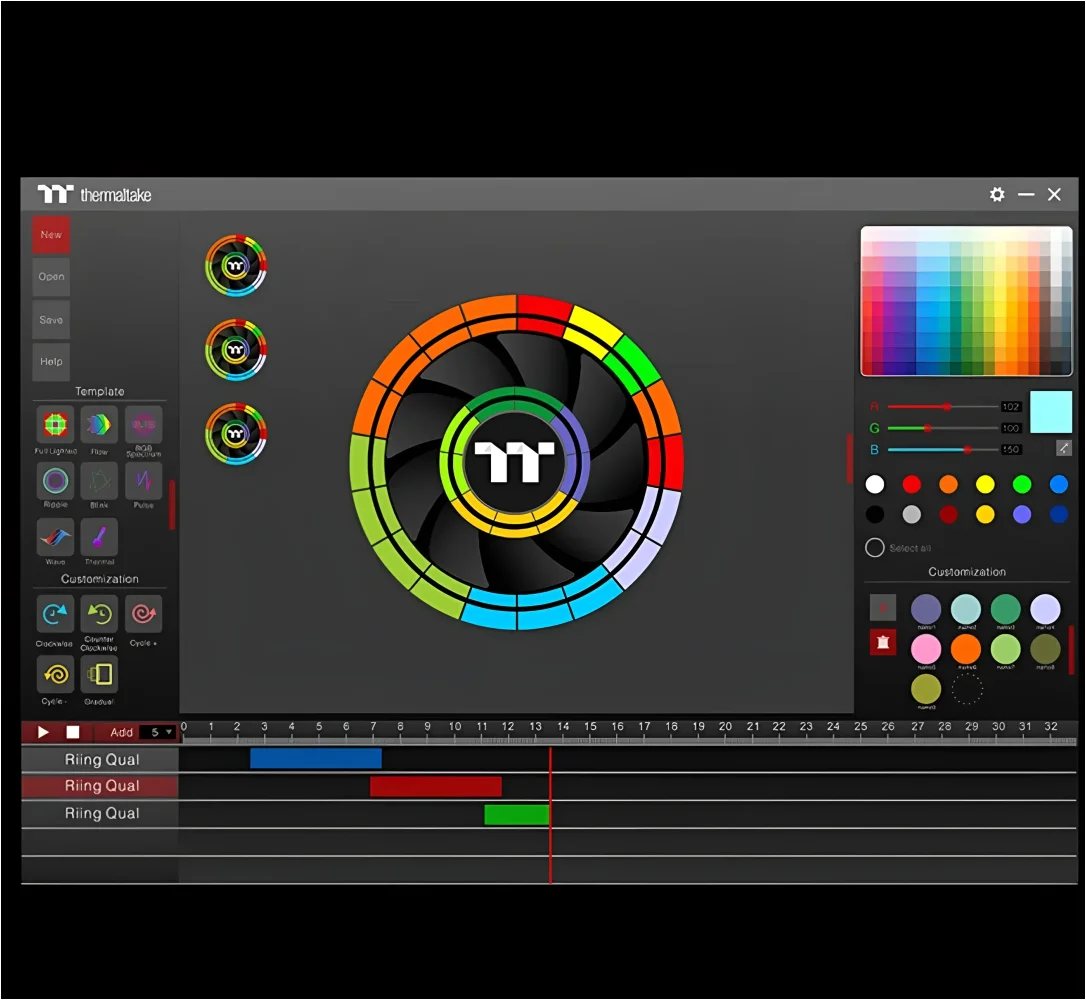Apply the Thermal template effect
Screen dimensions: 1086x1000
click(99, 537)
